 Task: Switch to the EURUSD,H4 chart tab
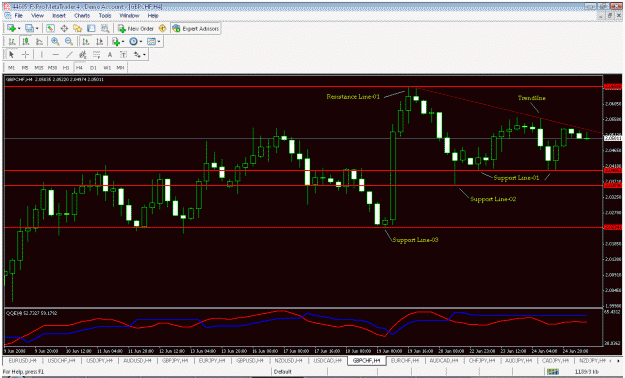23,360
